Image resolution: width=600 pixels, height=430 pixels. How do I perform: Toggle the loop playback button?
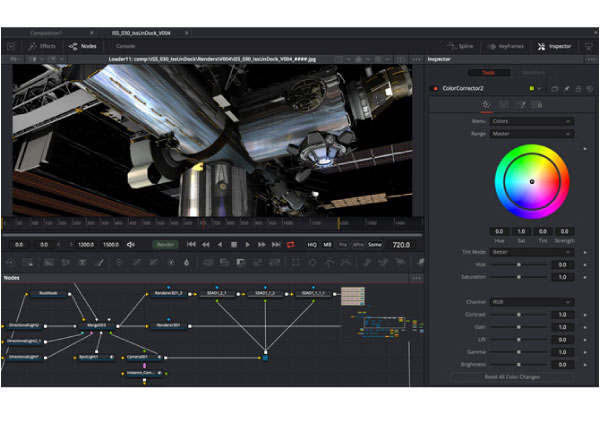pyautogui.click(x=290, y=244)
